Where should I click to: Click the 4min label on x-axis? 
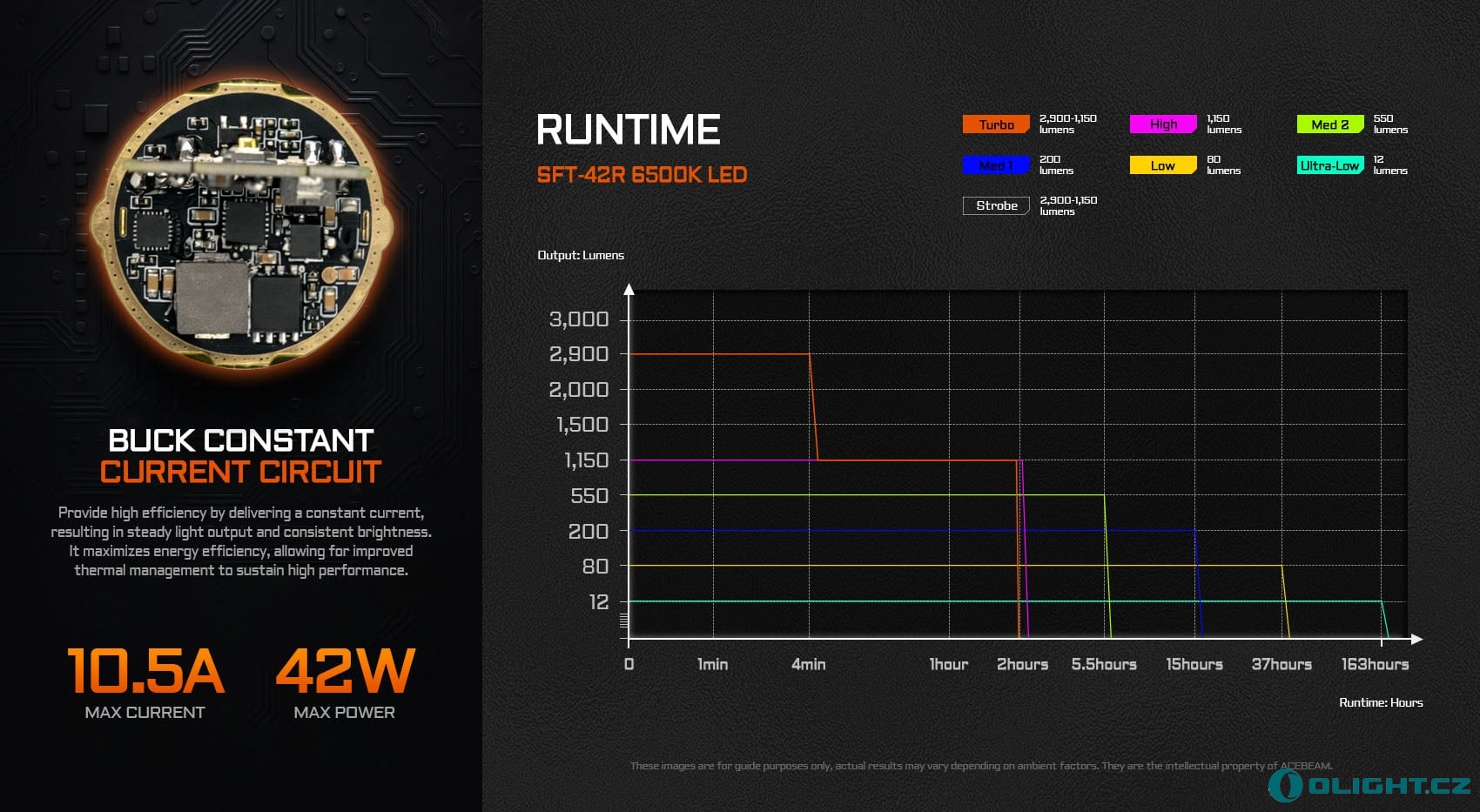click(808, 664)
